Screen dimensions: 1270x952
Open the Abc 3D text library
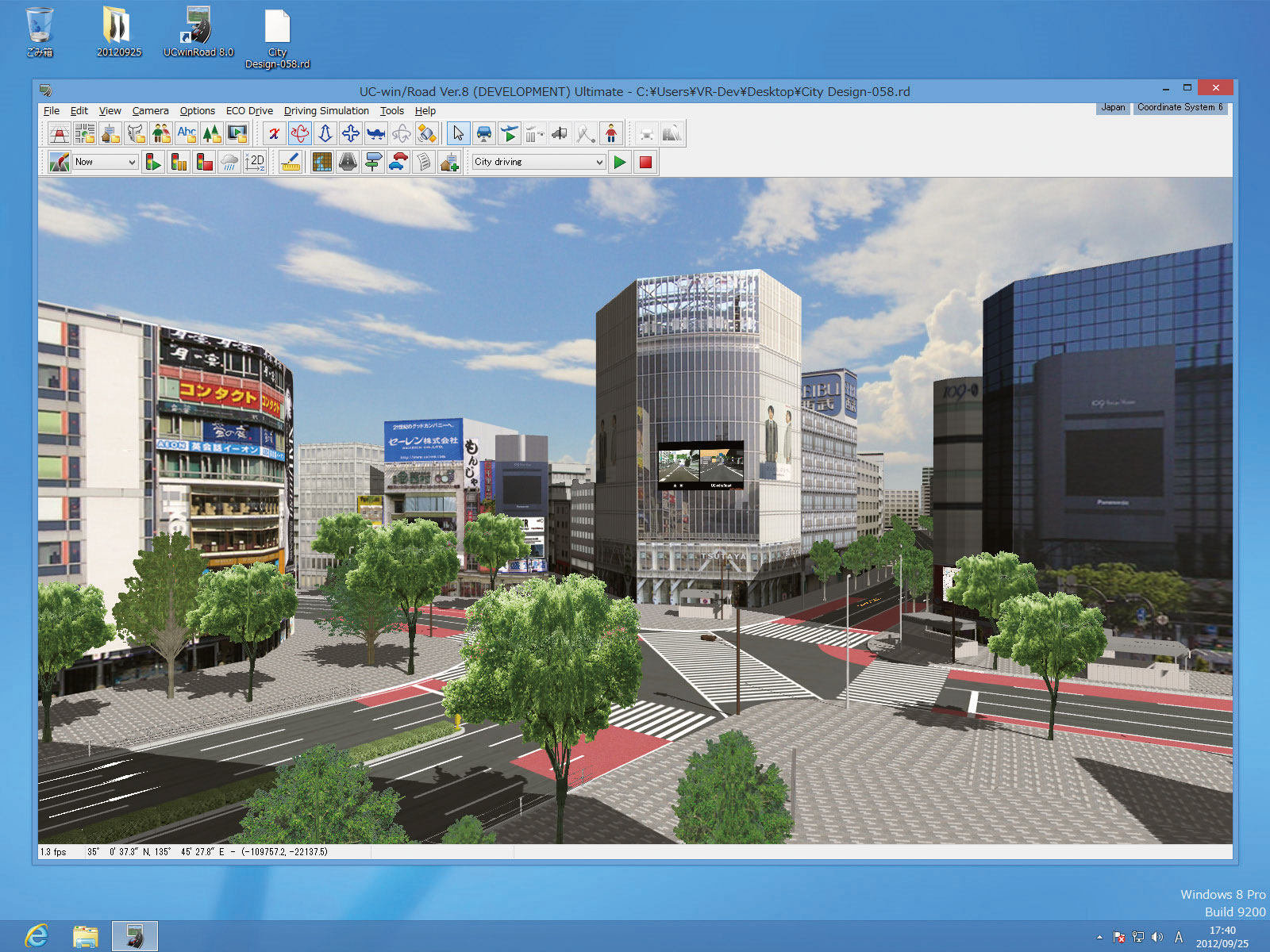tap(187, 133)
